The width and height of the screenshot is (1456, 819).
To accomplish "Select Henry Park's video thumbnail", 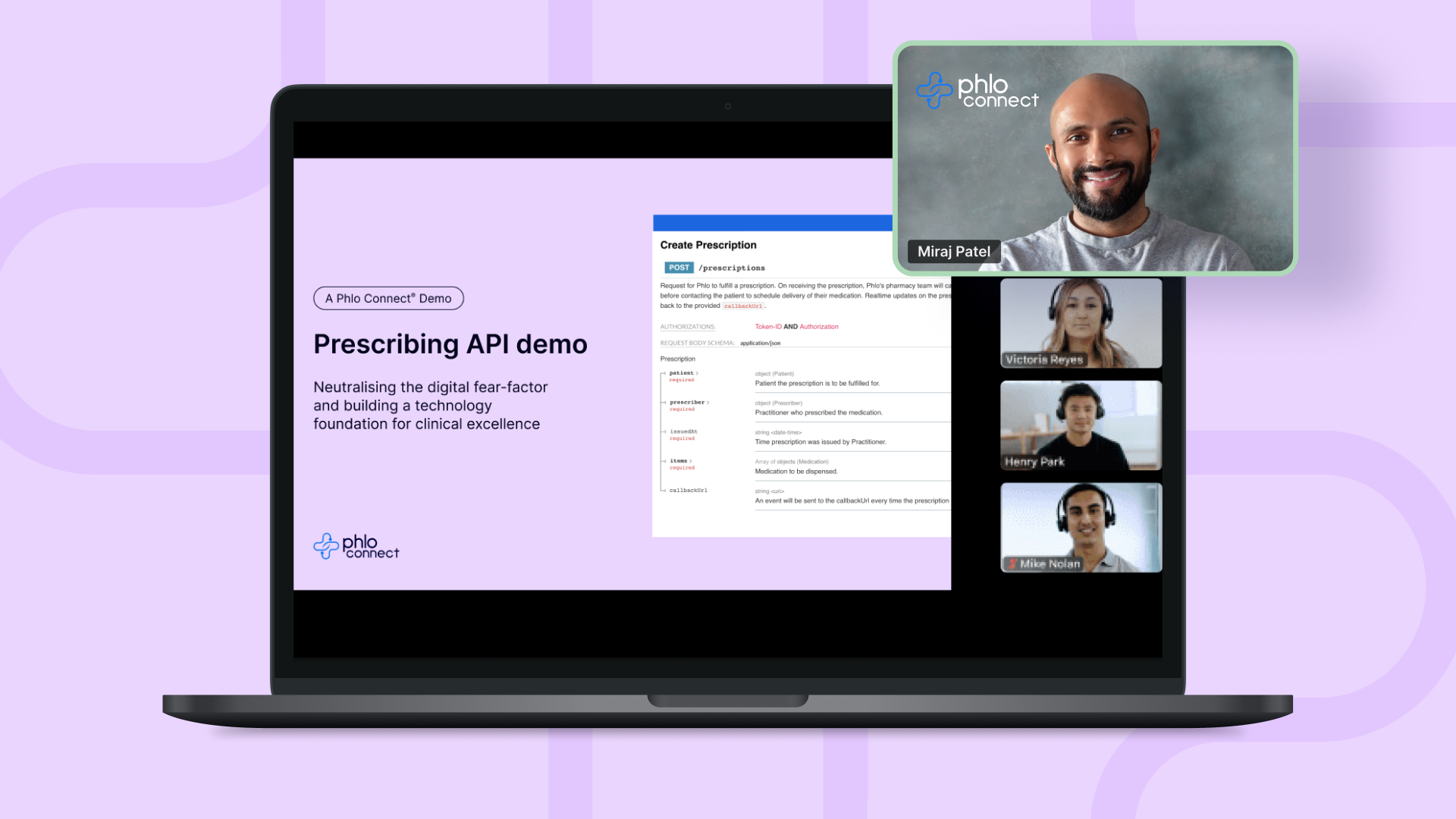I will pyautogui.click(x=1081, y=425).
